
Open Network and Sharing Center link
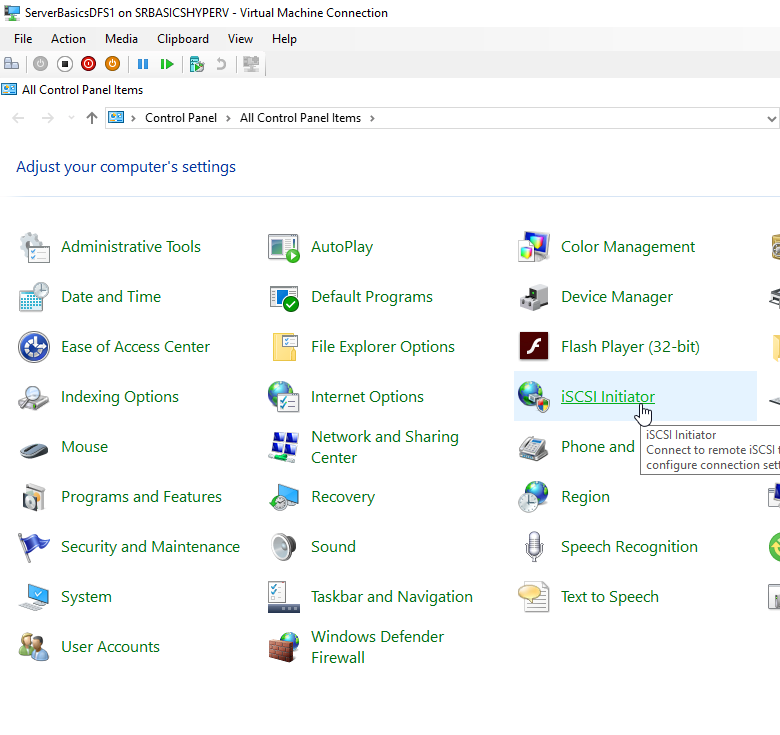[x=385, y=447]
